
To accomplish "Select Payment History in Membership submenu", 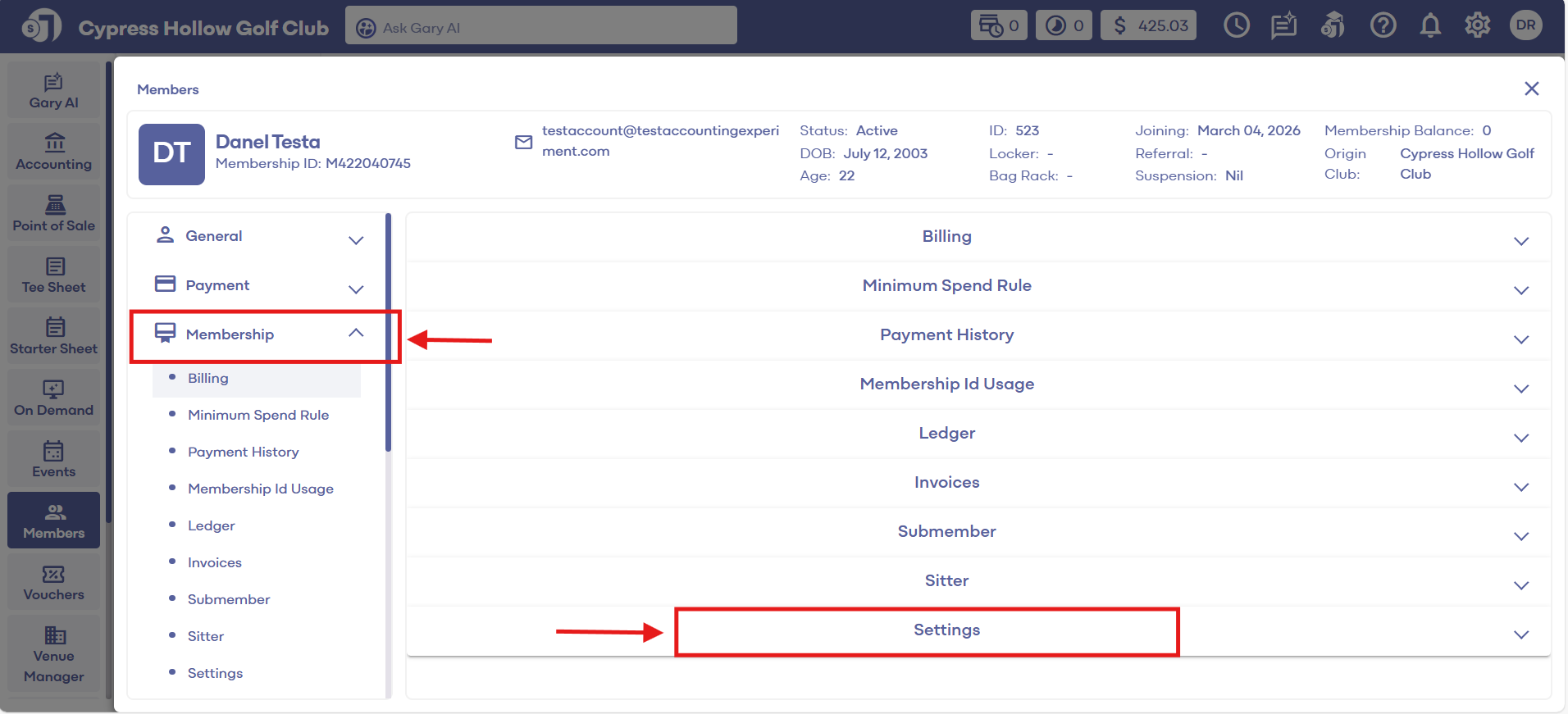I will pos(243,453).
